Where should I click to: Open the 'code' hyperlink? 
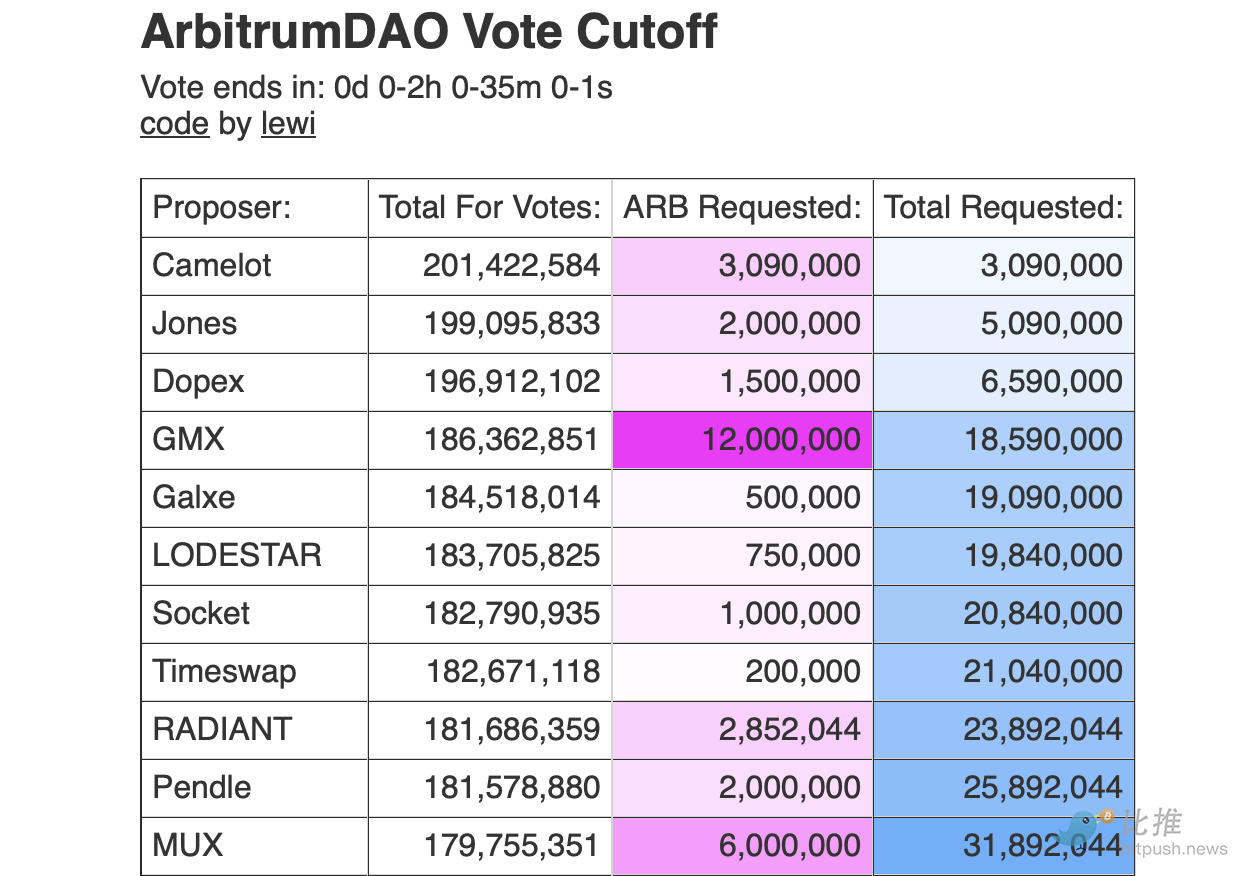pos(174,124)
